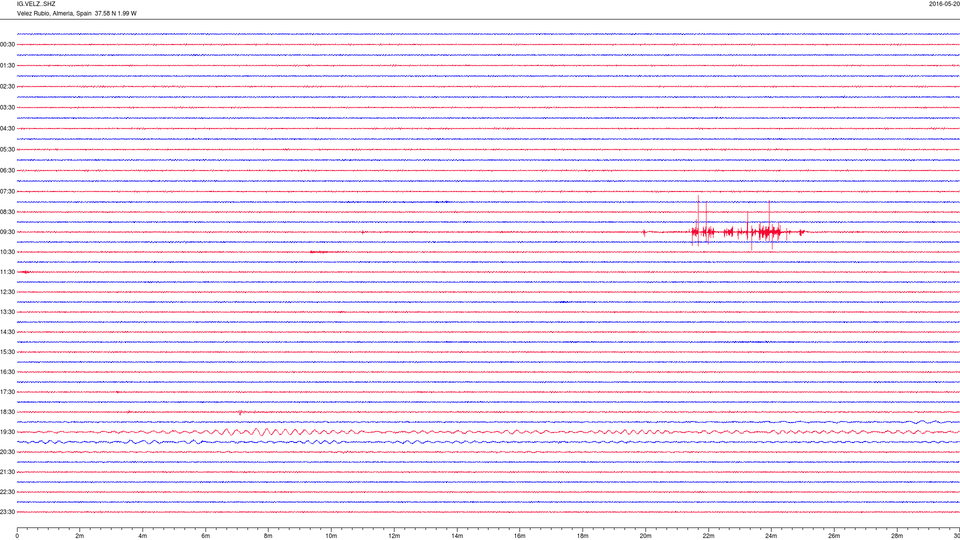Click the 0 tick on minute axis
Image resolution: width=960 pixels, height=540 pixels.
(x=17, y=536)
